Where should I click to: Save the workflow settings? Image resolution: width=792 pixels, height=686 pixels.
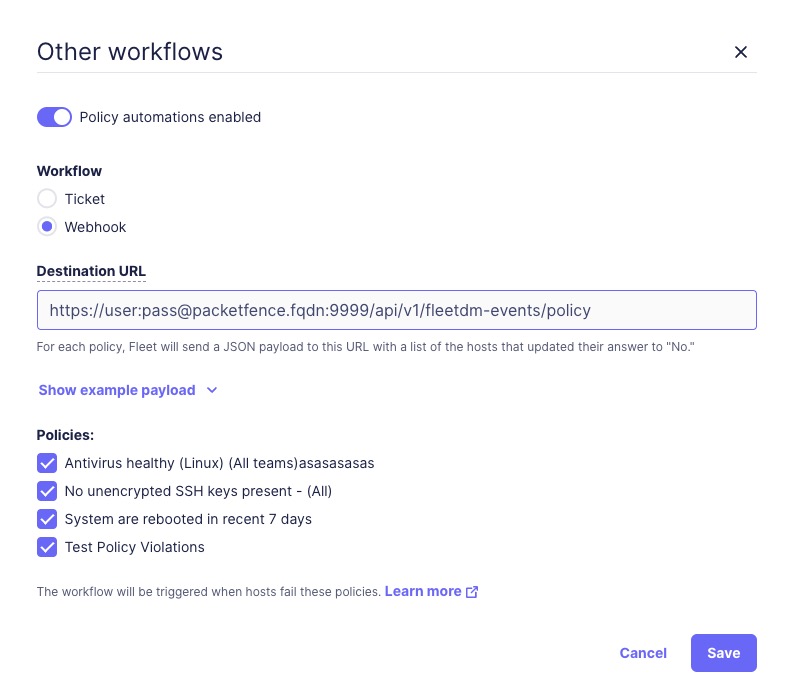pos(723,653)
